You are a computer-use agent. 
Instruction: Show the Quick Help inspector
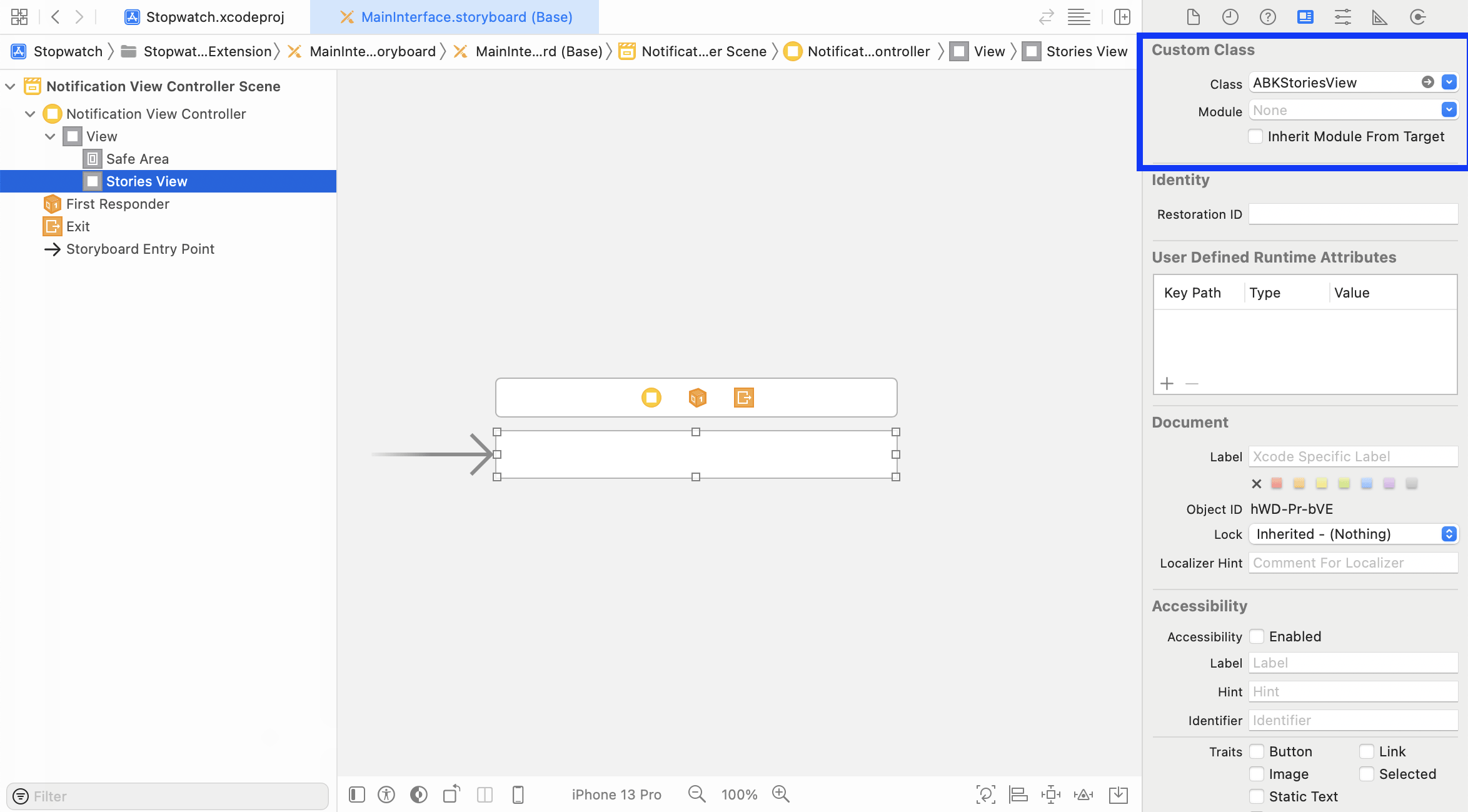pyautogui.click(x=1267, y=17)
